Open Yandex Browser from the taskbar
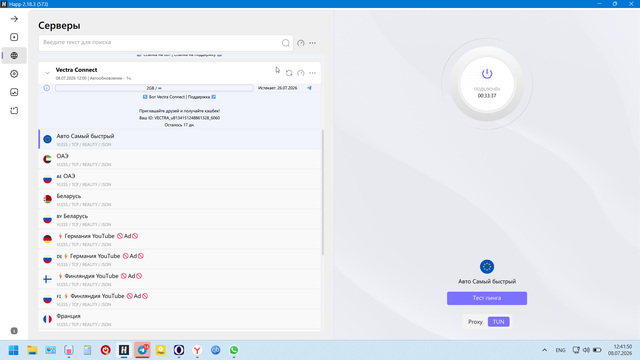This screenshot has height=360, width=640. (197, 350)
